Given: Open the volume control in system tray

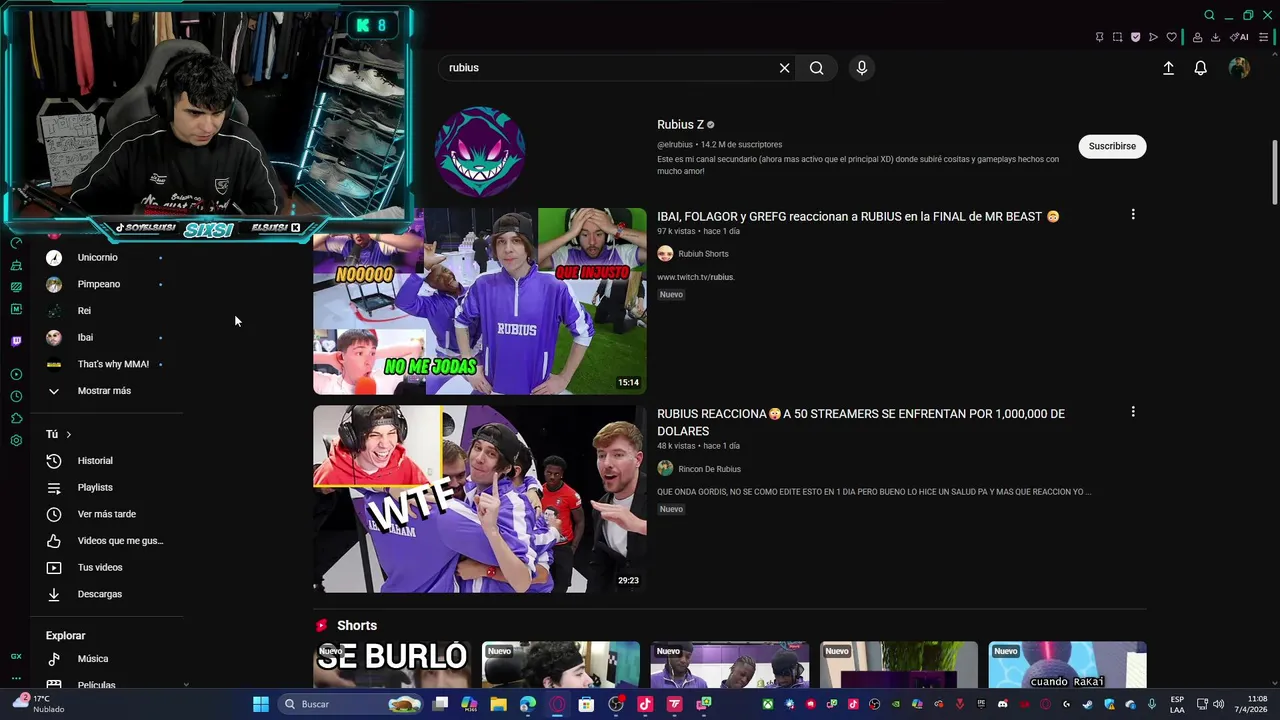Looking at the screenshot, I should pos(1217,704).
